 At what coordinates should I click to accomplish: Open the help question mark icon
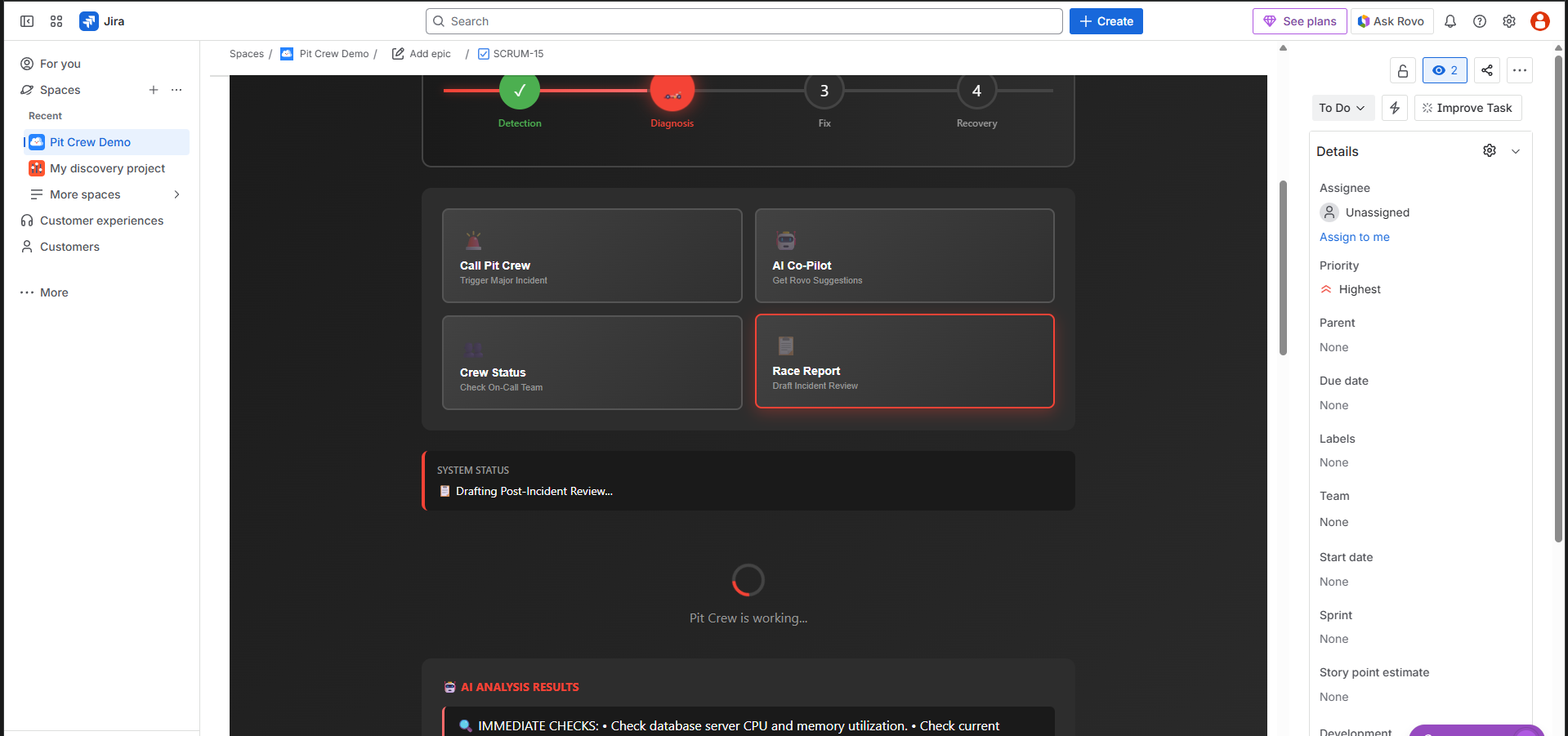click(1480, 21)
